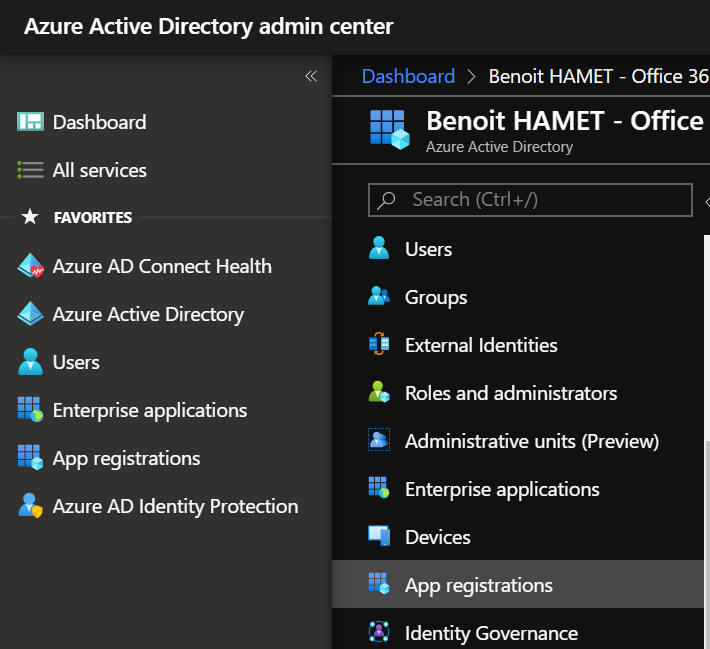Click the Azure AD Connect Health icon
The height and width of the screenshot is (649, 710).
(x=30, y=266)
